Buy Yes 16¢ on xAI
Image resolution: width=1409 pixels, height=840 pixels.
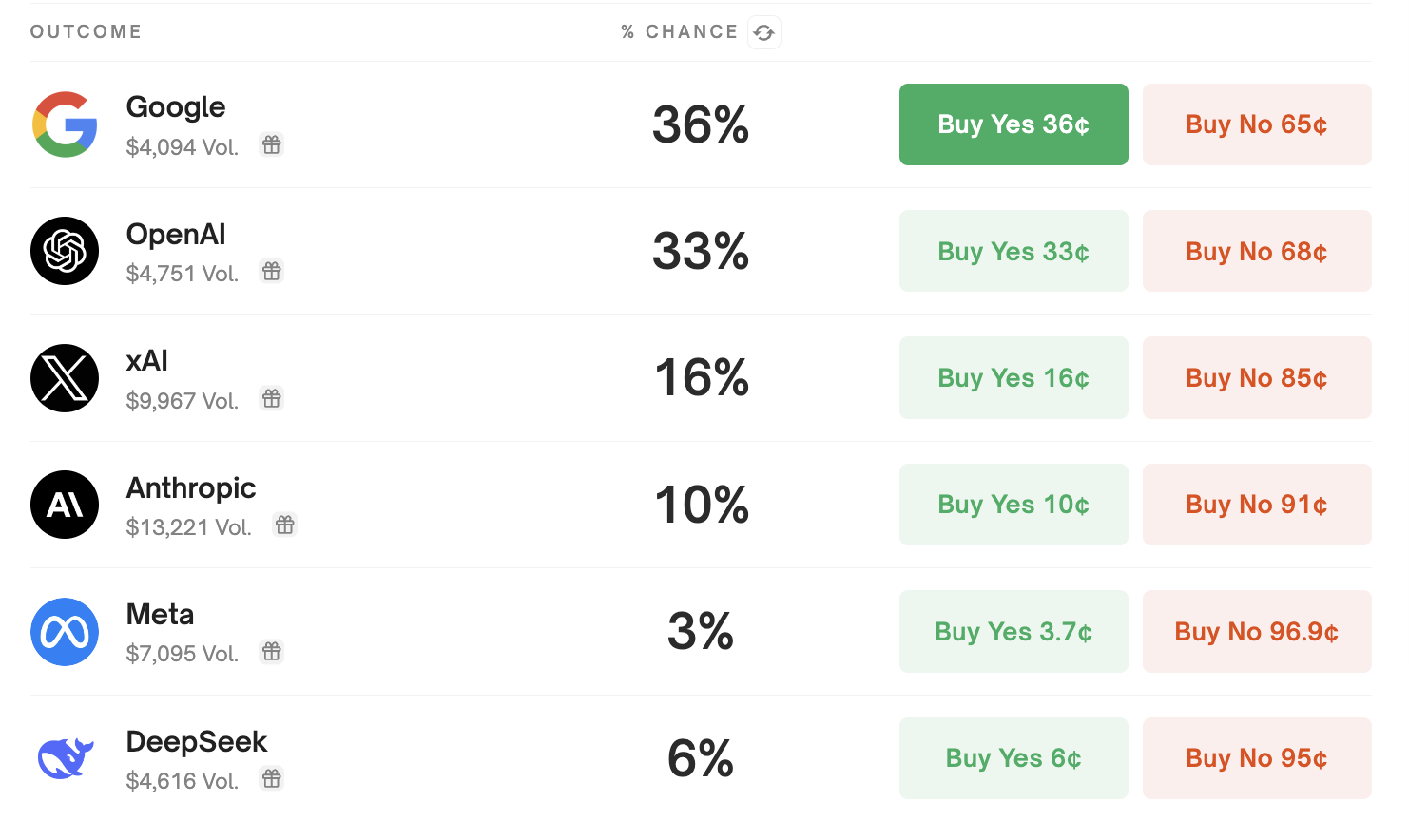tap(1013, 378)
